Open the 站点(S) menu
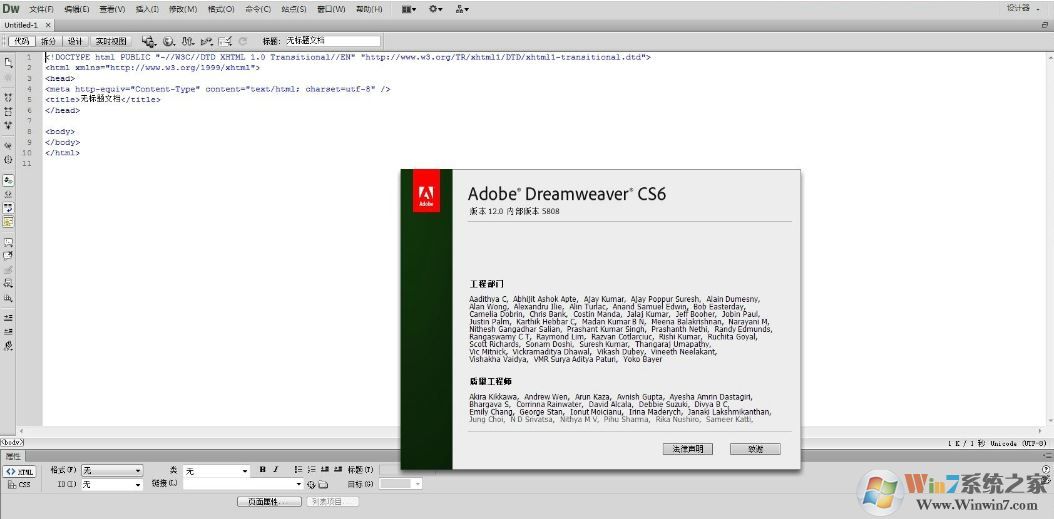 [294, 9]
